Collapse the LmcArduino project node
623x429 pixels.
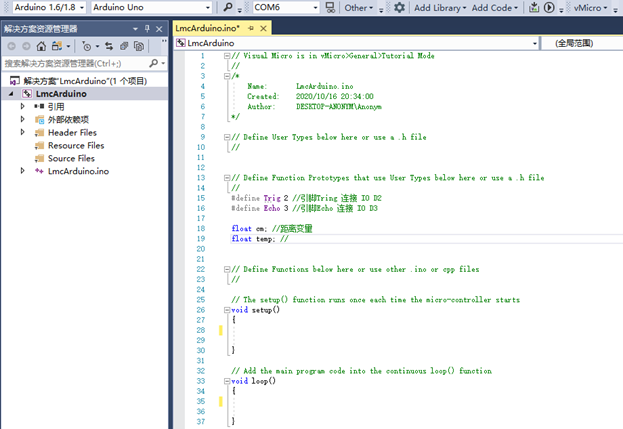point(11,94)
